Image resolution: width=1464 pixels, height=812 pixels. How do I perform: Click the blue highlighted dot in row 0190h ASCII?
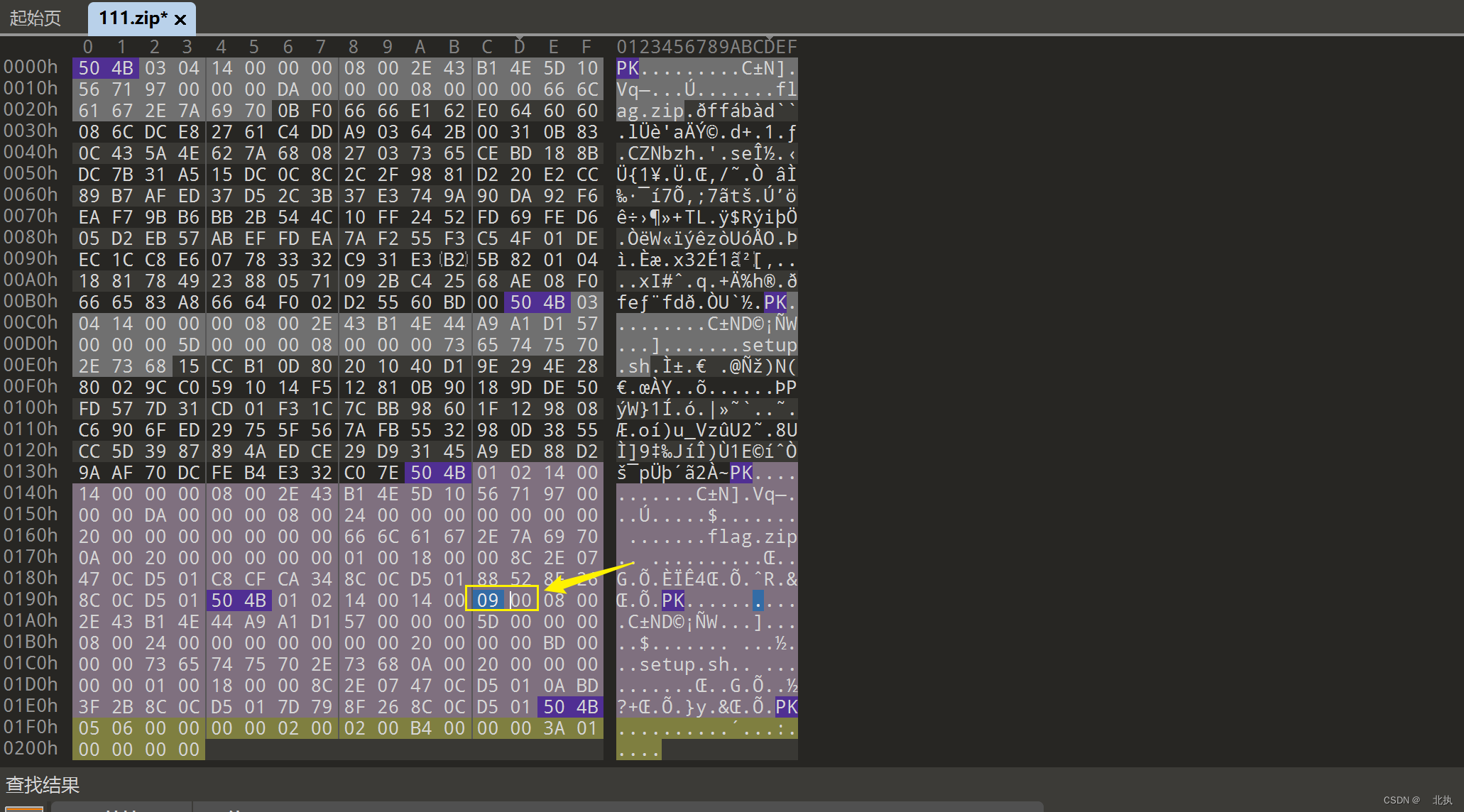pos(758,600)
